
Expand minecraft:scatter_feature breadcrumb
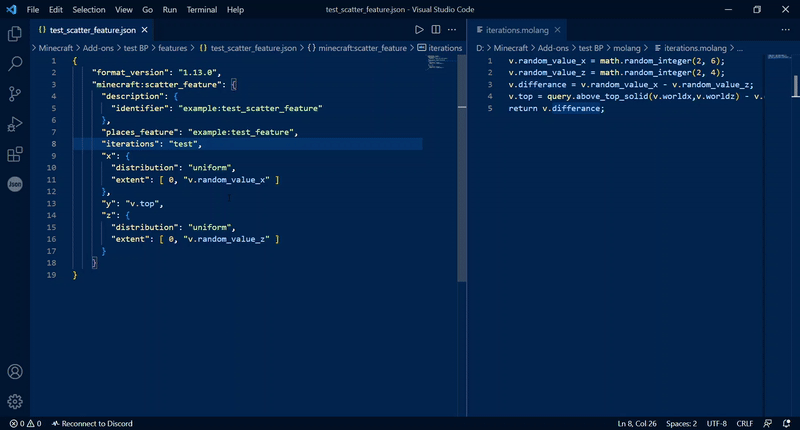point(357,48)
